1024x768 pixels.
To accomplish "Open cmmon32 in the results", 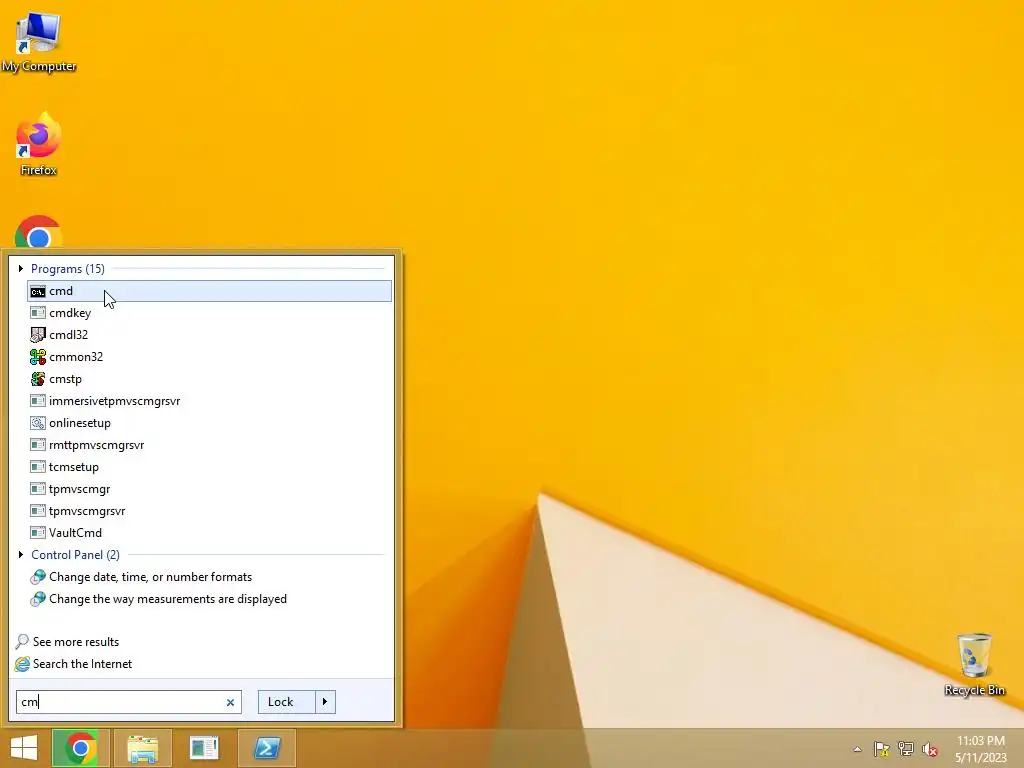I will (x=209, y=357).
